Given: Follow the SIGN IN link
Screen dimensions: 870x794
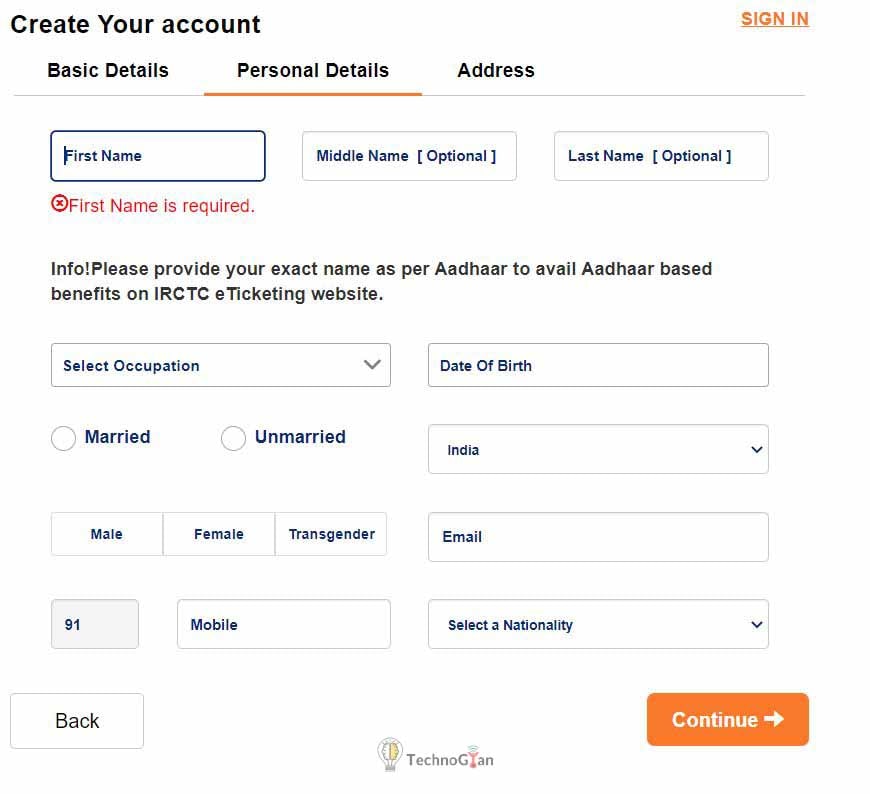Looking at the screenshot, I should pyautogui.click(x=774, y=19).
